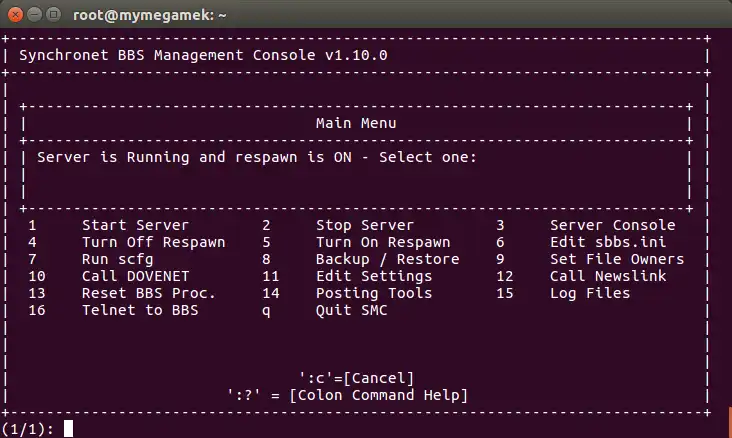Click the Set File Owners entry

tap(617, 259)
